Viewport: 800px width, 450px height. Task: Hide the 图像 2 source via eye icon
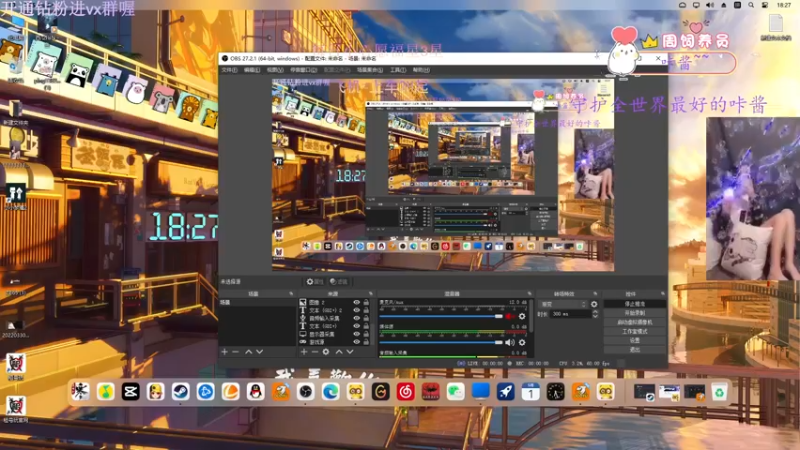click(357, 303)
